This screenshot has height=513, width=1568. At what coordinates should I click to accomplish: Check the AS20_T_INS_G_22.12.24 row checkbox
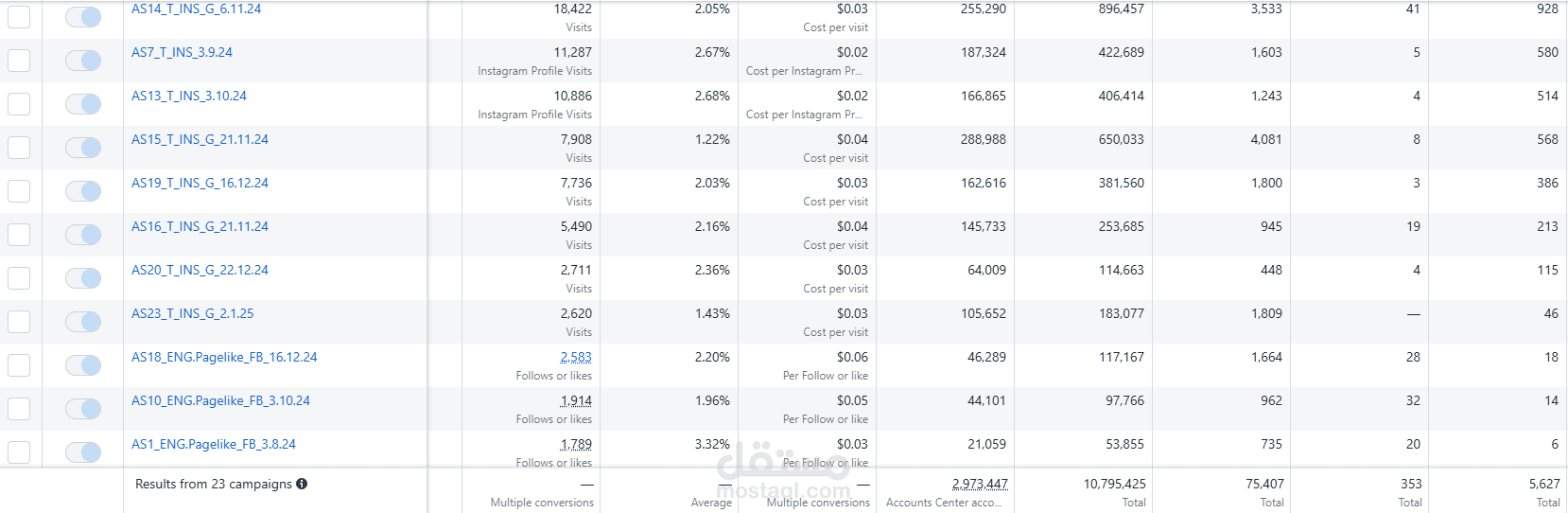click(x=19, y=278)
